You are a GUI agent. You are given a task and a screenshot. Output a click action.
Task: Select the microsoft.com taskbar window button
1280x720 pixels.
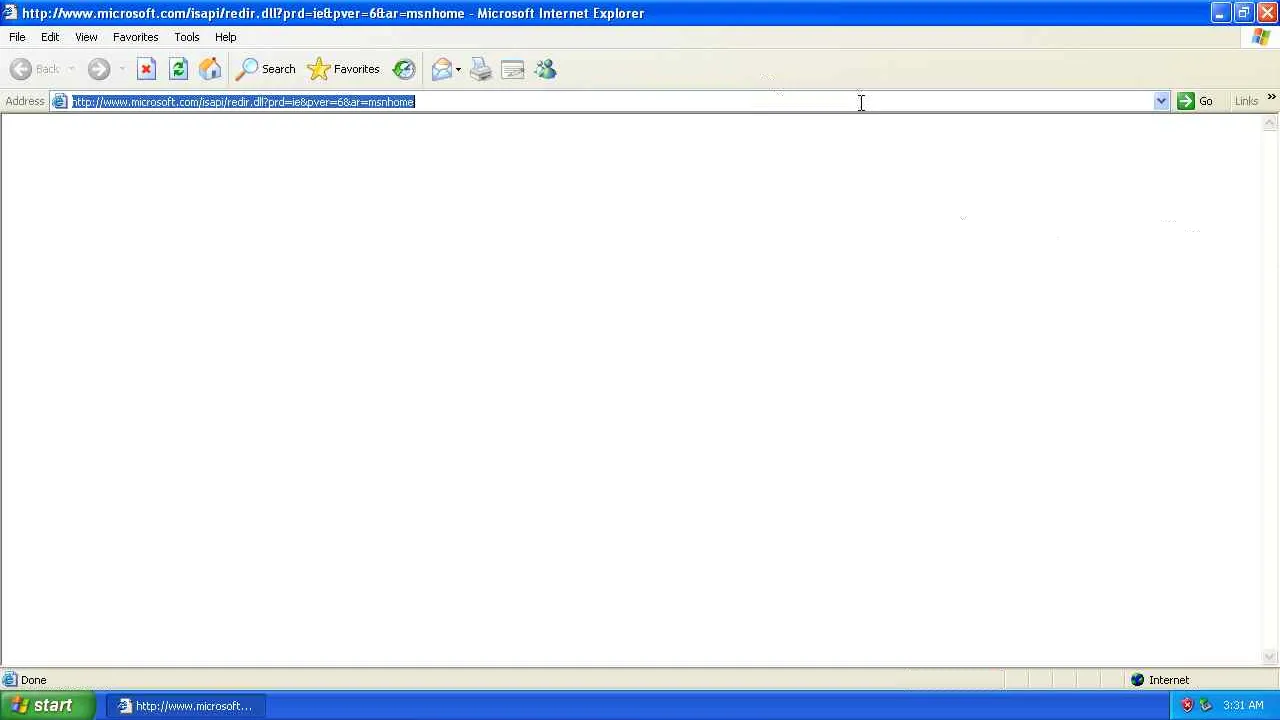[186, 706]
